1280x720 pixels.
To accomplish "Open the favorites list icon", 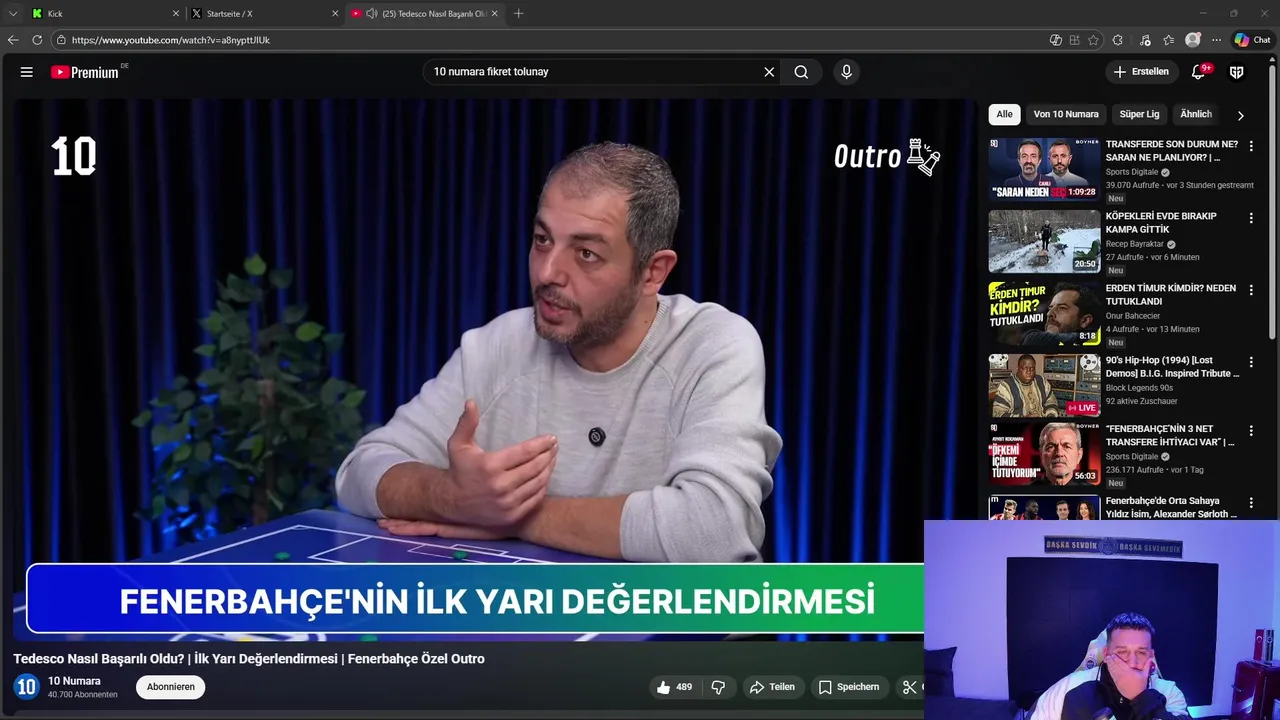I will [1169, 40].
